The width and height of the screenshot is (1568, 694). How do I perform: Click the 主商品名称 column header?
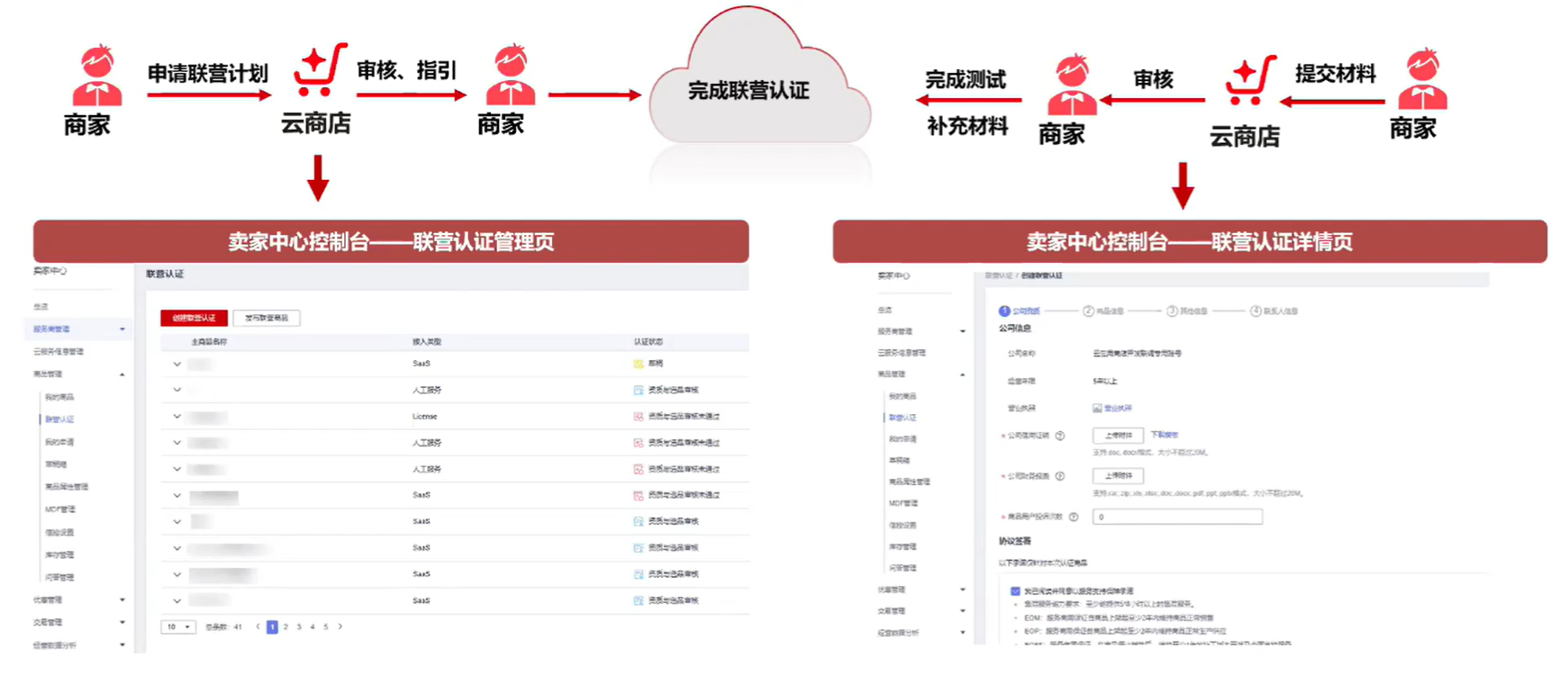(x=209, y=342)
